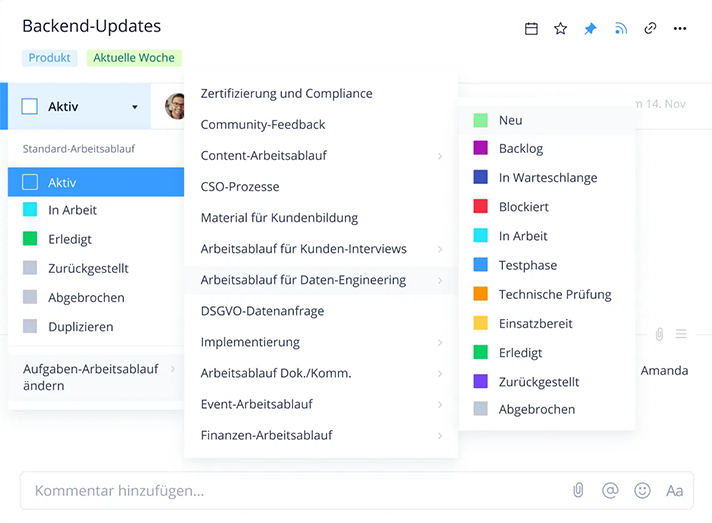Open the three-dot more options menu

[680, 29]
